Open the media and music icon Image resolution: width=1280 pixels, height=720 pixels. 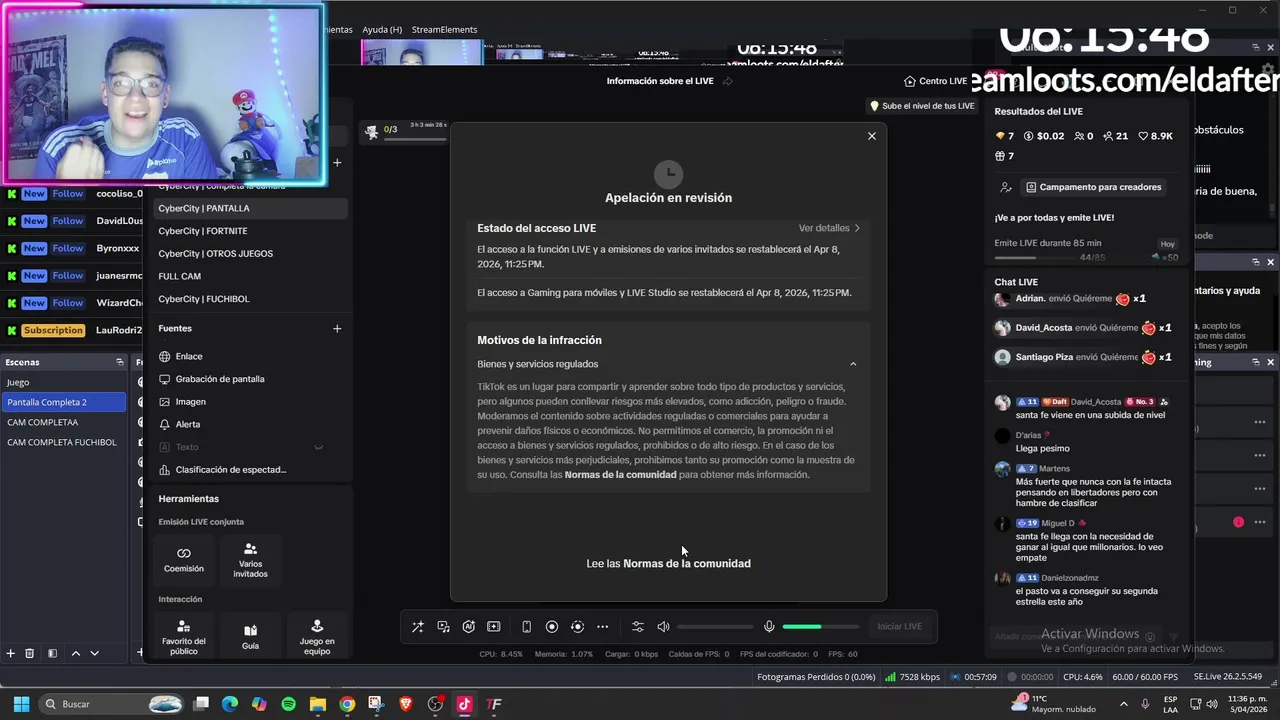coord(443,627)
